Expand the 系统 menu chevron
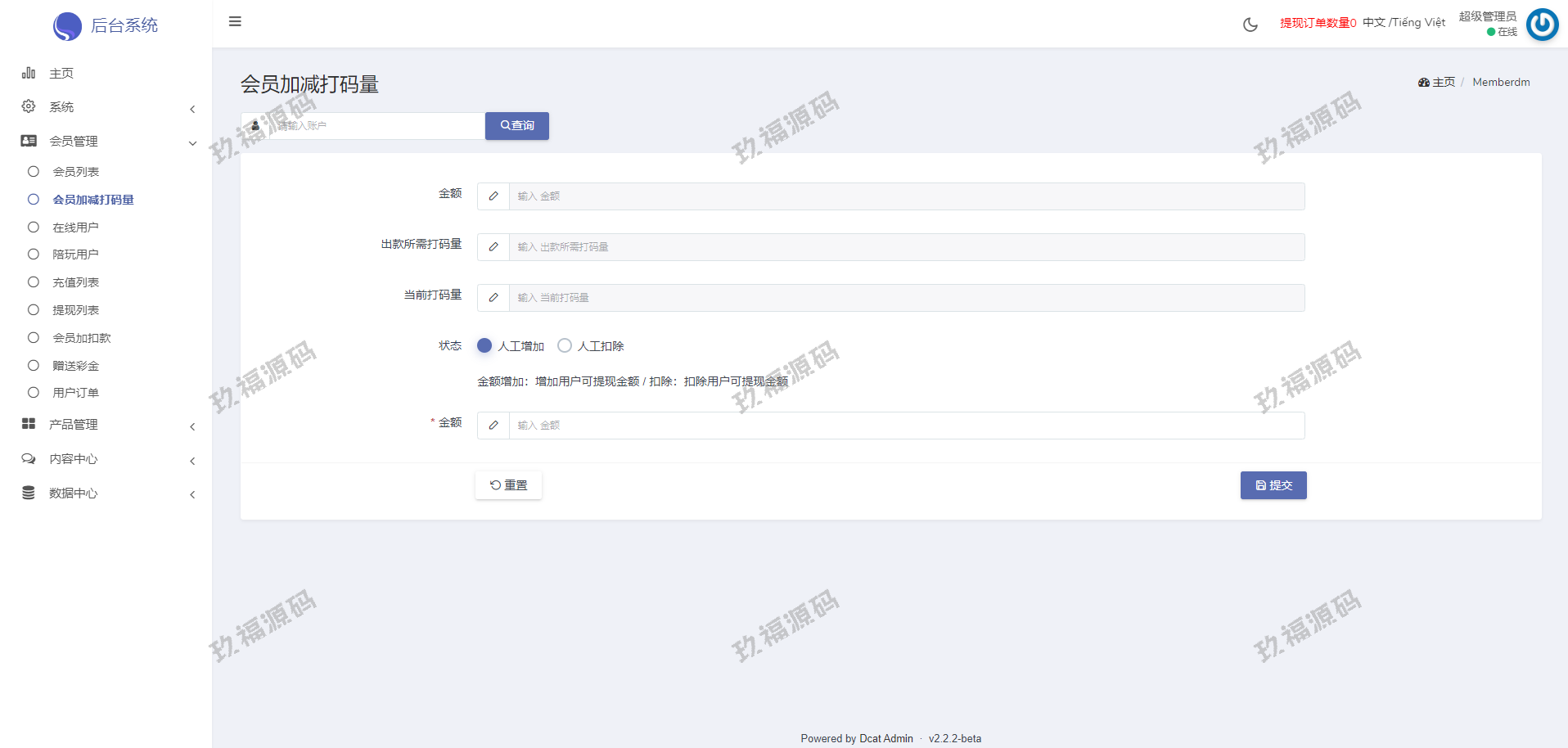The height and width of the screenshot is (748, 1568). pyautogui.click(x=192, y=109)
